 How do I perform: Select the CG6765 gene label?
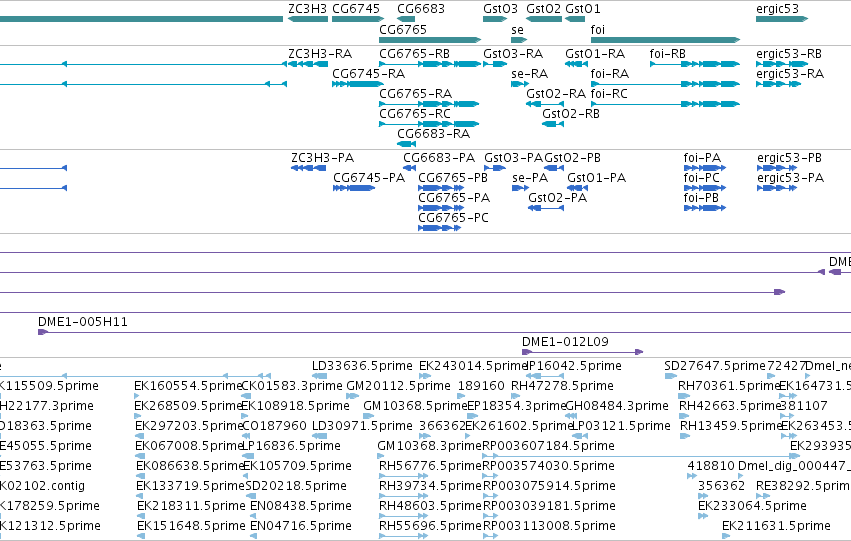tap(403, 29)
